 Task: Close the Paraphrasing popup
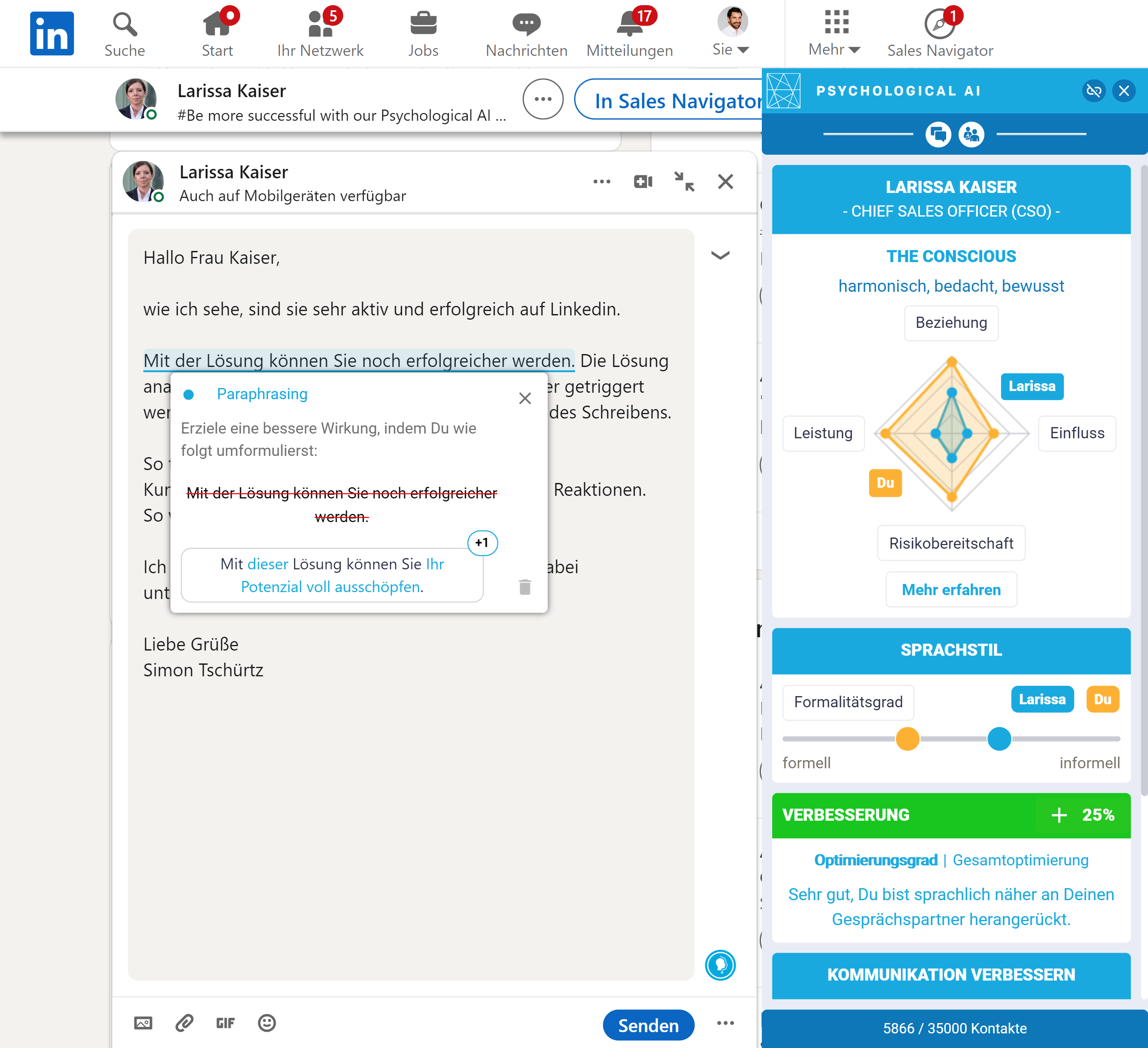click(525, 398)
